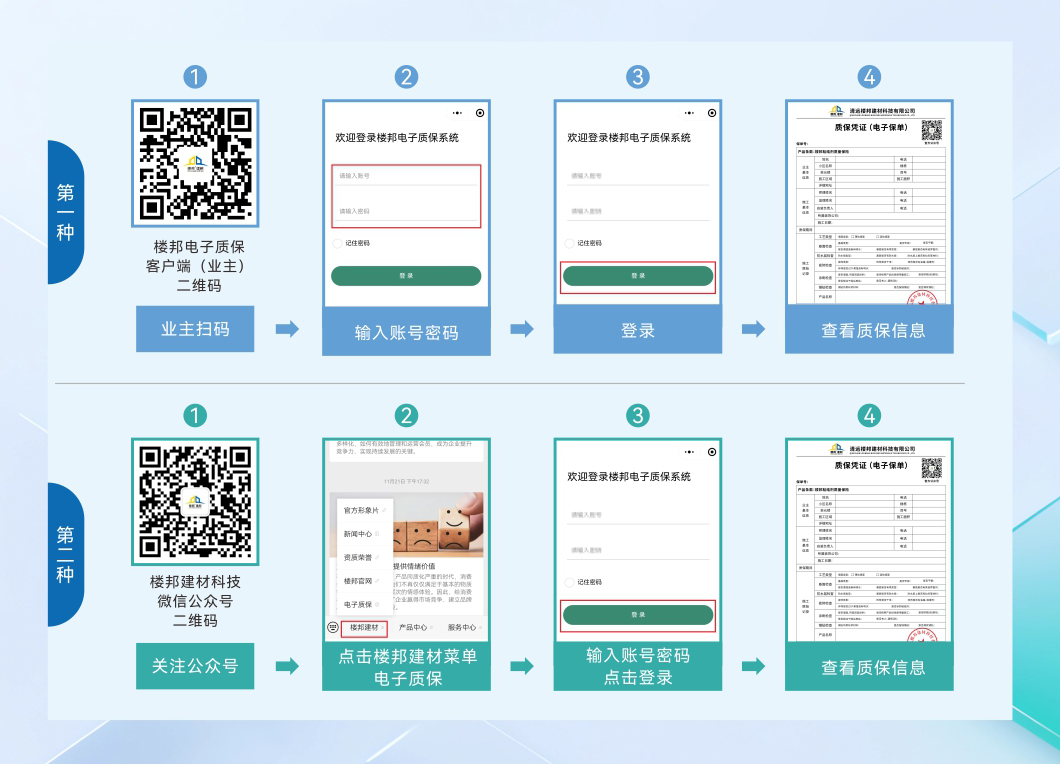Click the 第一种 side tab
The image size is (1060, 764).
tap(66, 212)
